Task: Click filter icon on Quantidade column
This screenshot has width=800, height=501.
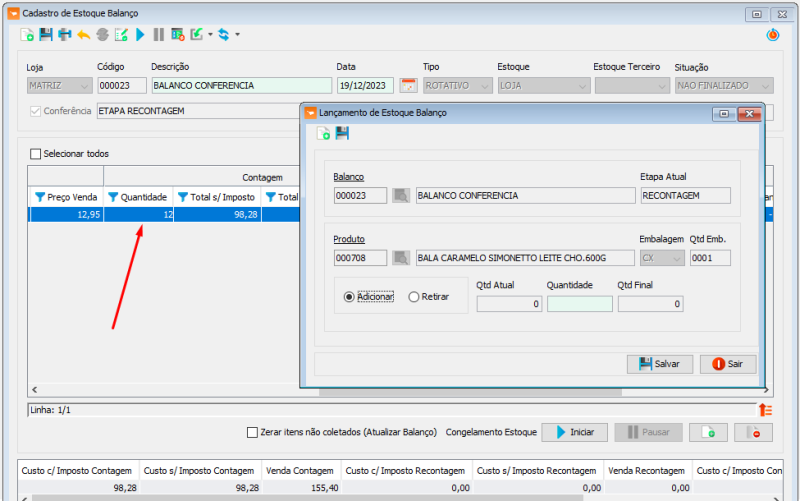Action: (x=113, y=197)
